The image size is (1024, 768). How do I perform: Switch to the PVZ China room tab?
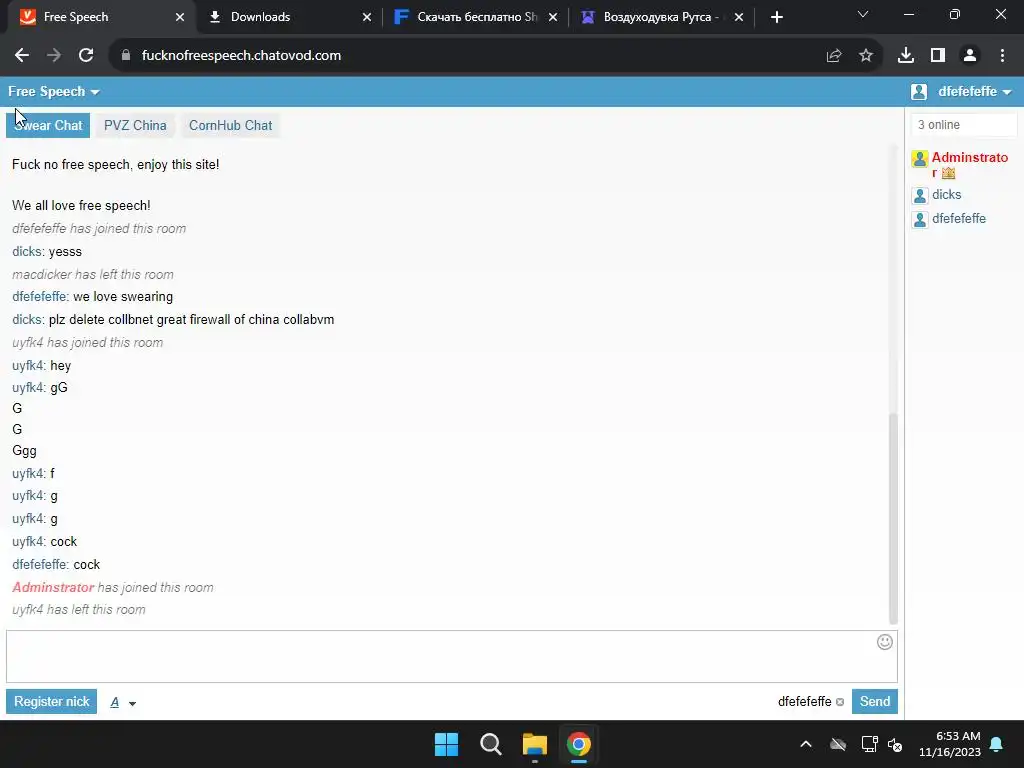[135, 125]
